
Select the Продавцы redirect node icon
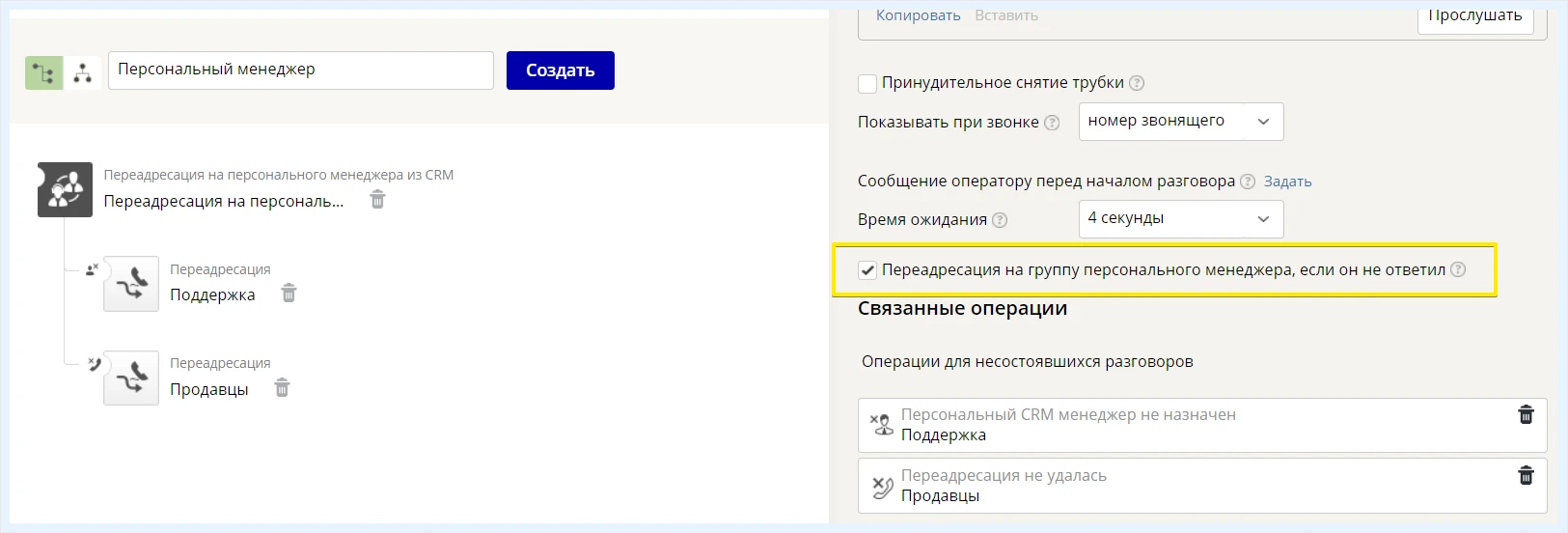click(131, 378)
